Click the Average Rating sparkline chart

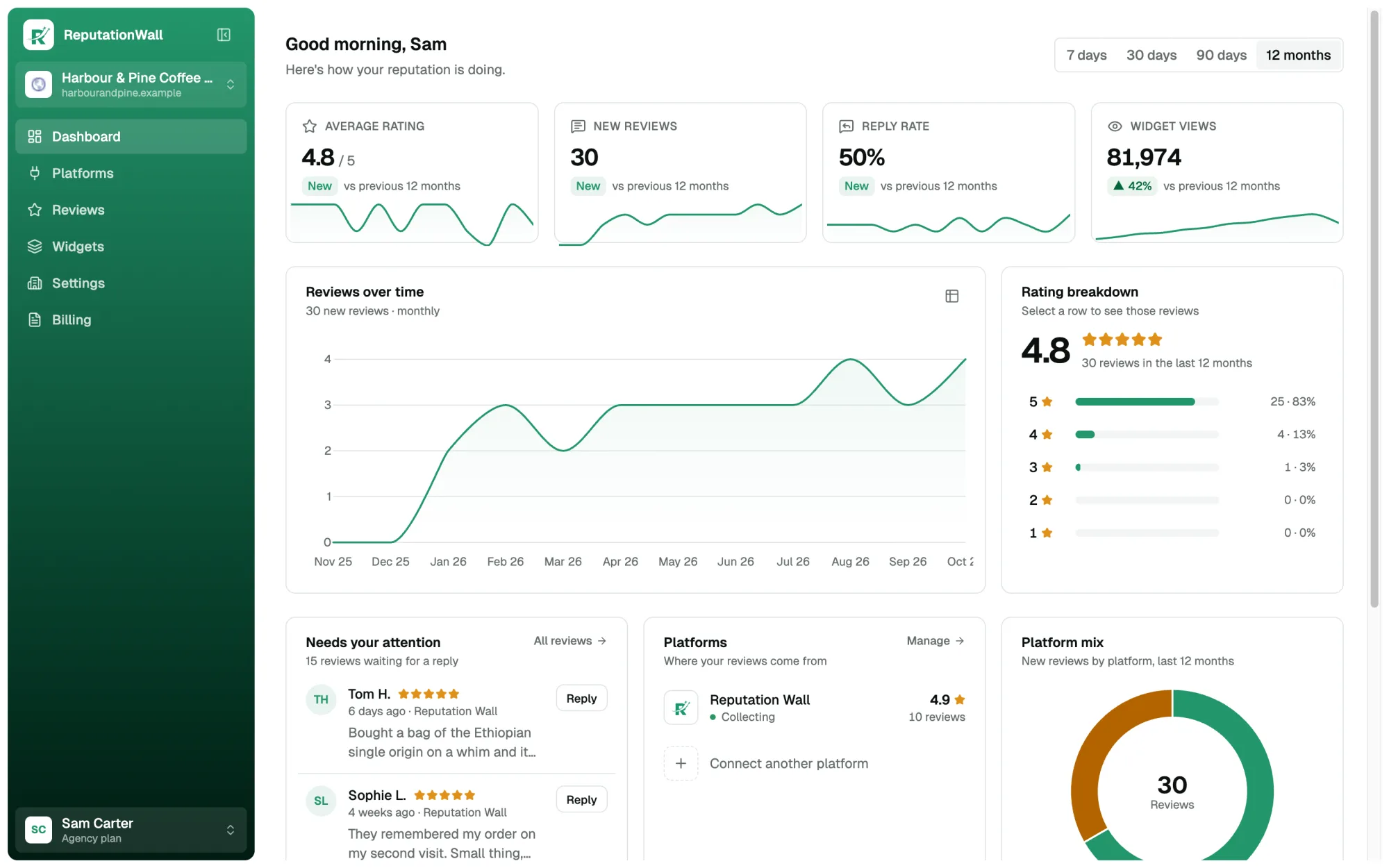(x=412, y=224)
